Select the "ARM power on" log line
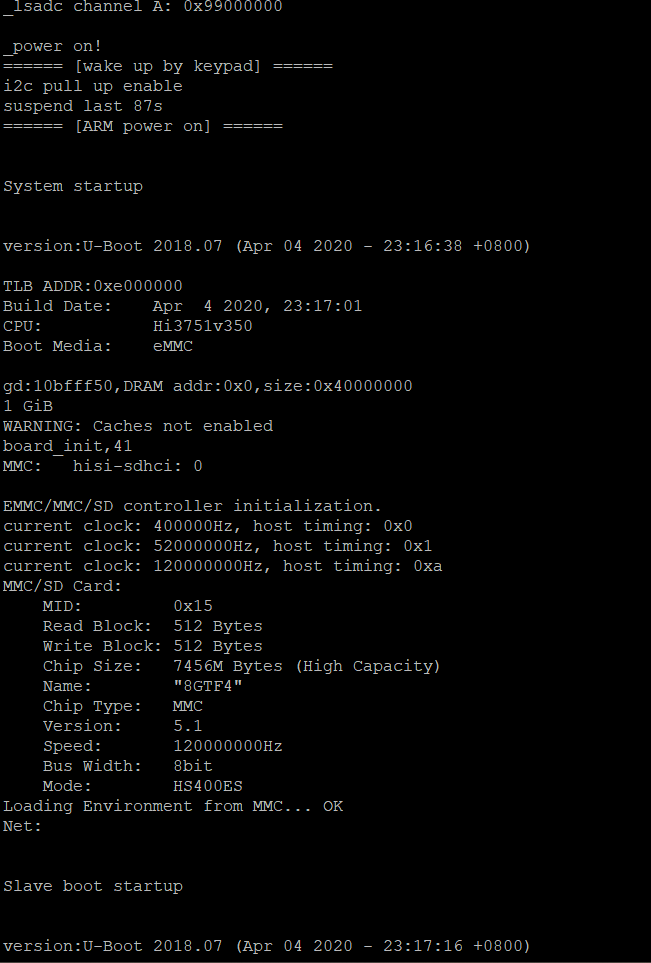Screen dimensions: 651x963 pyautogui.click(x=143, y=126)
